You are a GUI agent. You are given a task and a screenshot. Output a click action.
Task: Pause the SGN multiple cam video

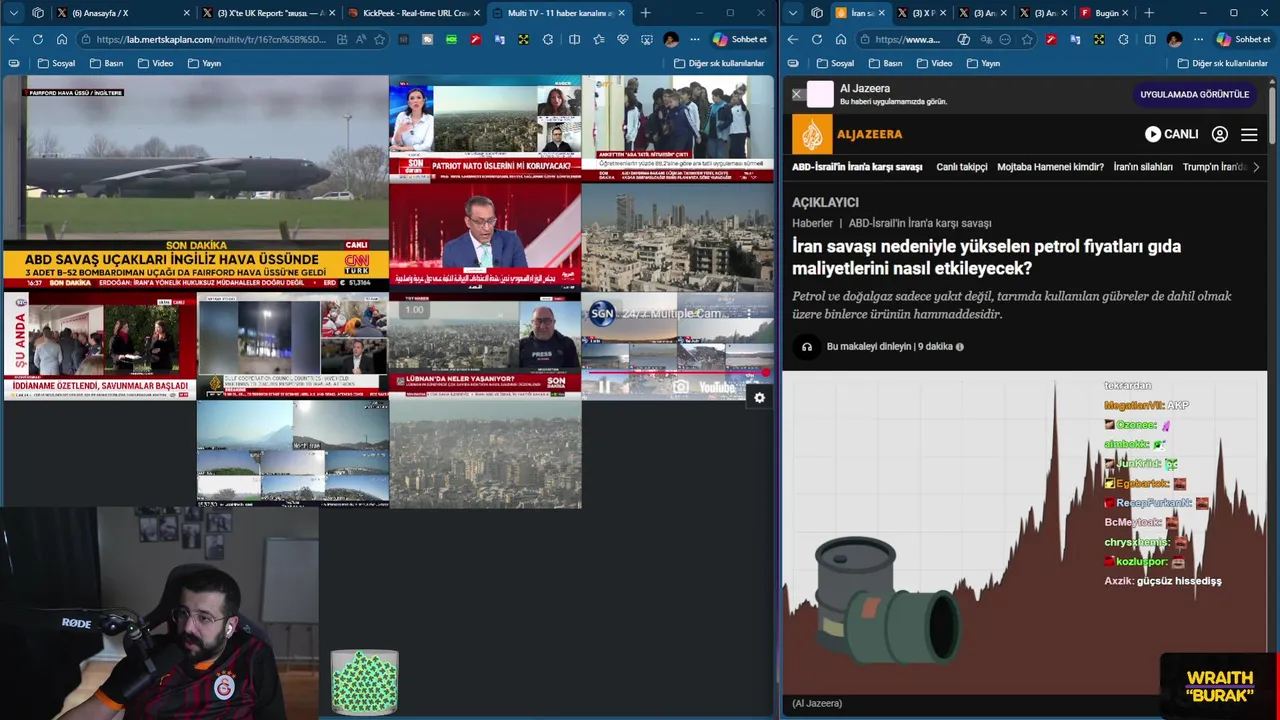click(x=604, y=386)
